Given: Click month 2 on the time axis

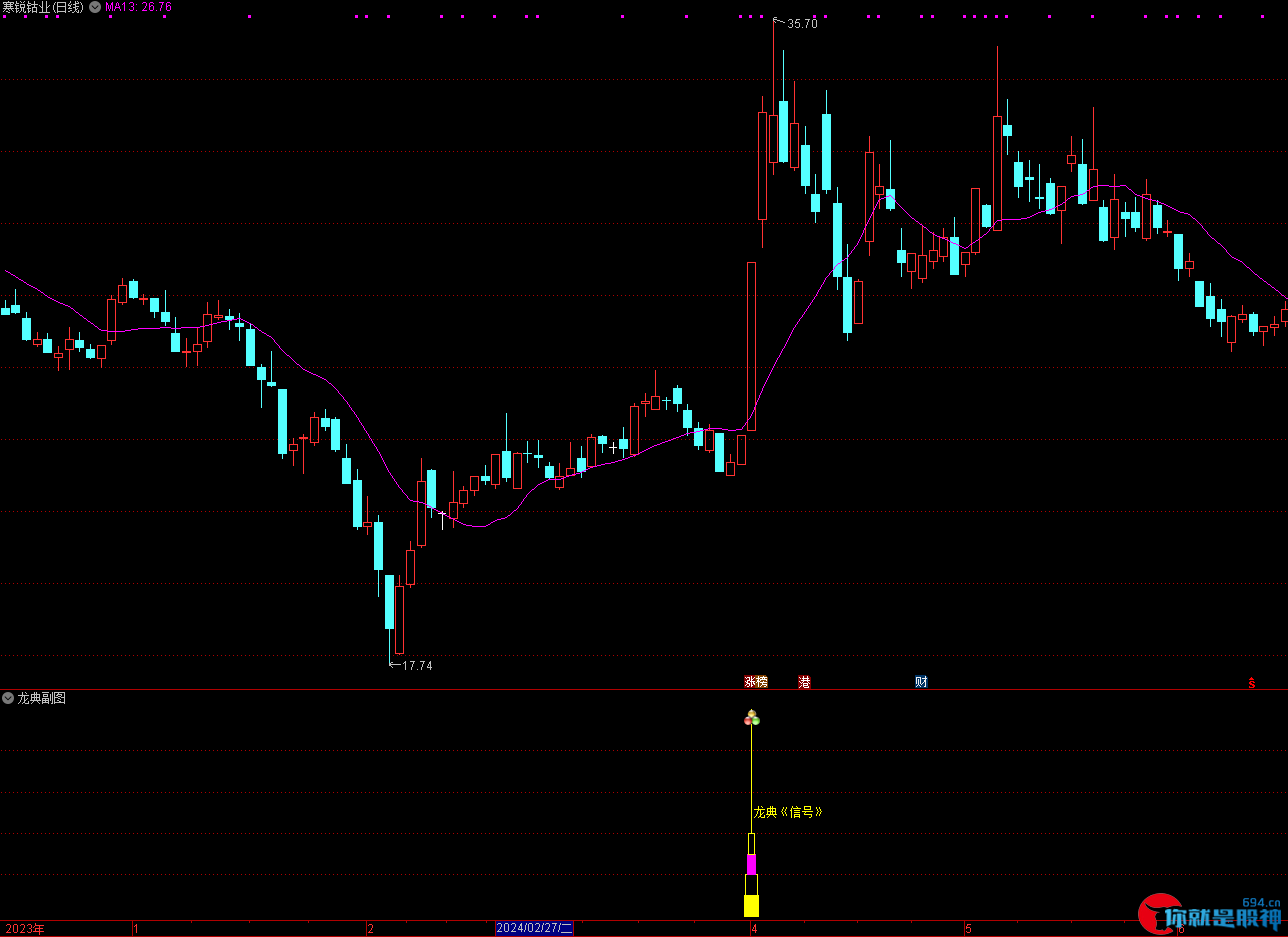Looking at the screenshot, I should tap(371, 928).
